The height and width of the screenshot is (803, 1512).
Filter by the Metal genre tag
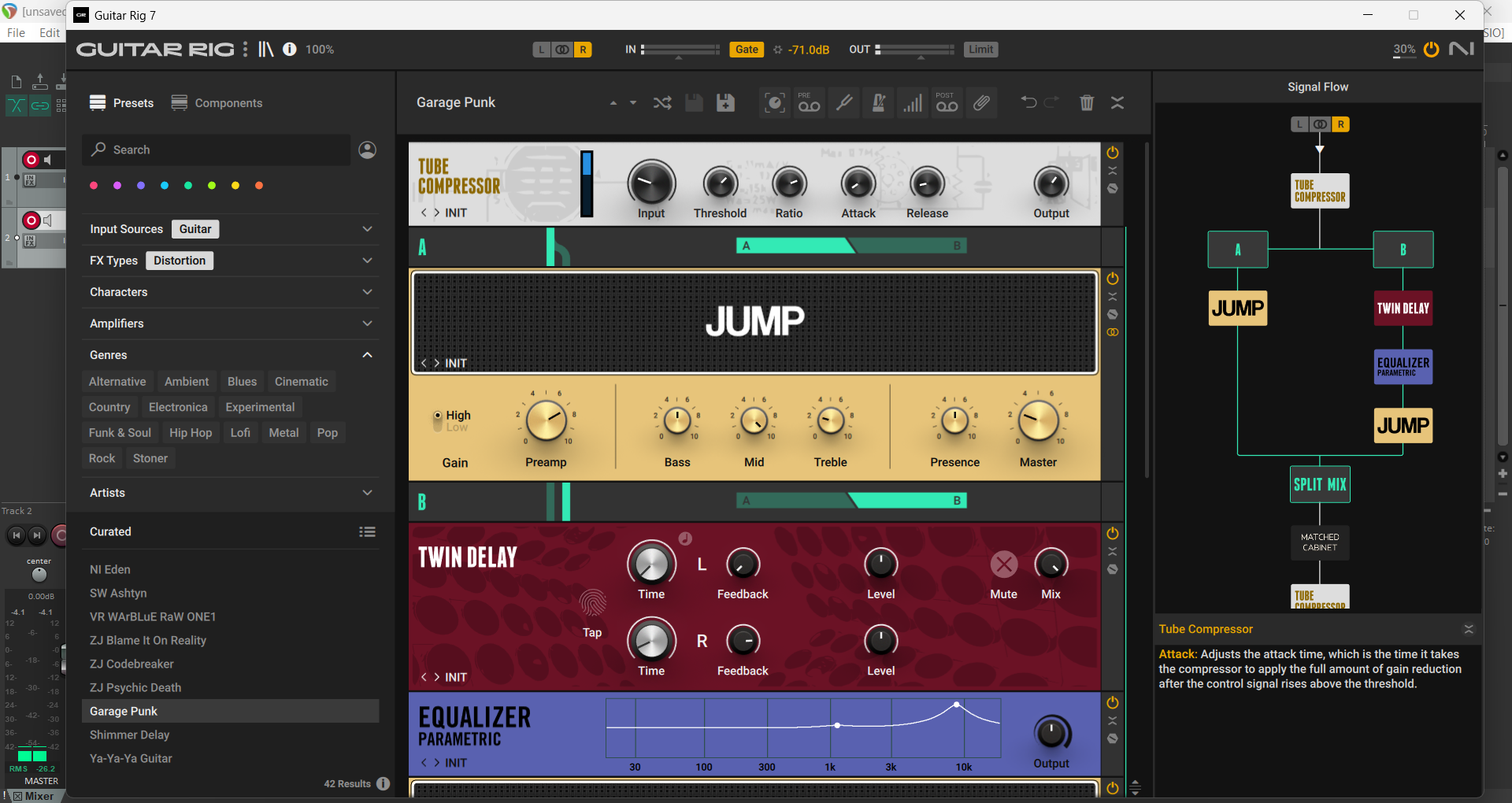point(283,433)
